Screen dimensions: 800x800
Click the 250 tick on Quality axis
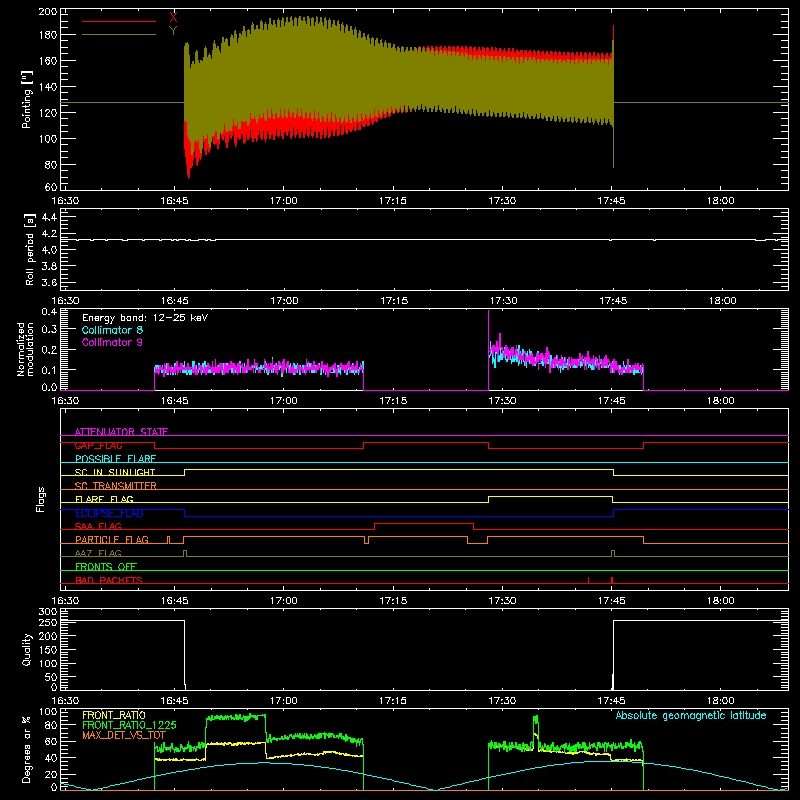(x=48, y=622)
